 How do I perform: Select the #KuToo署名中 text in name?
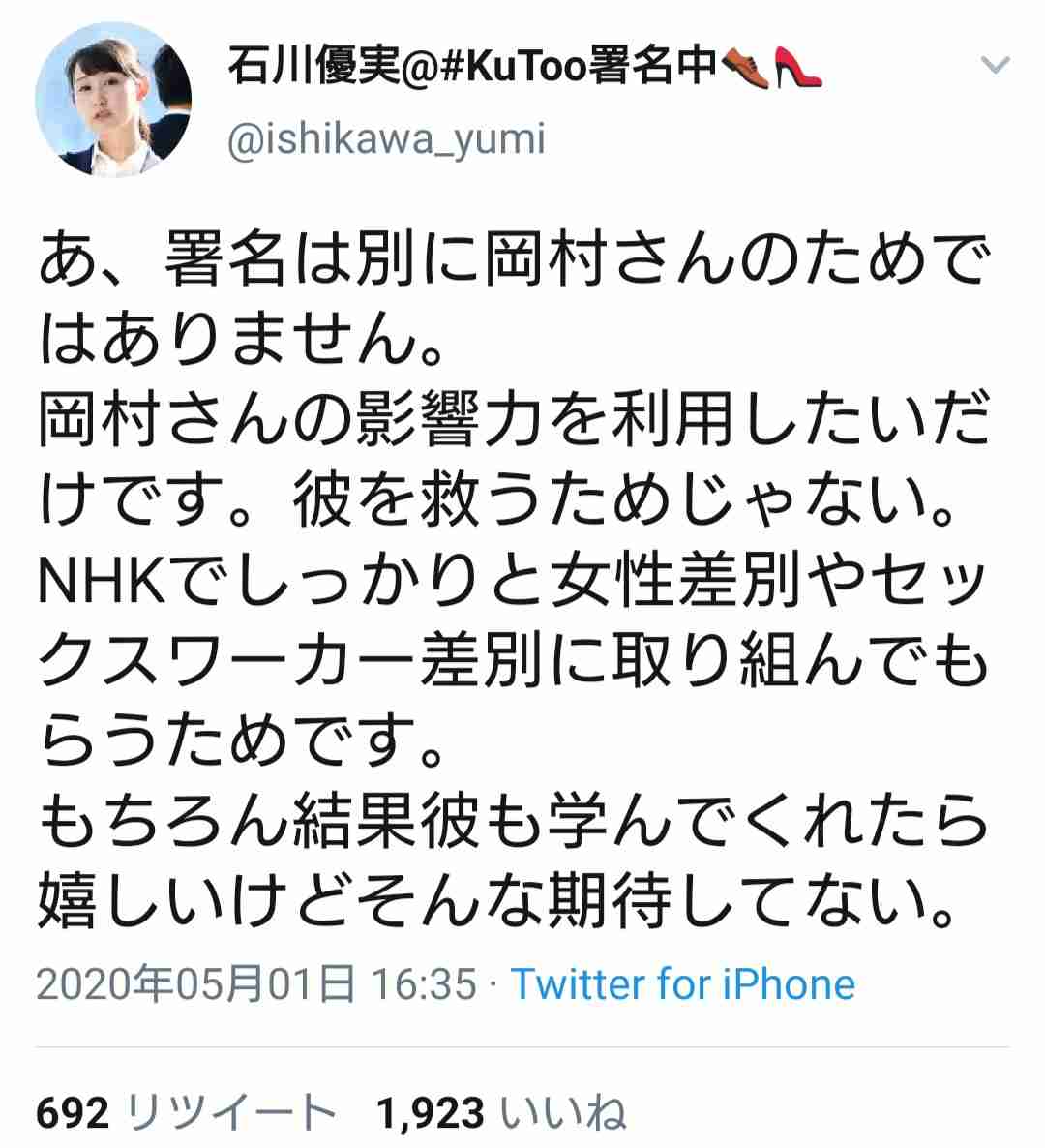(x=581, y=66)
